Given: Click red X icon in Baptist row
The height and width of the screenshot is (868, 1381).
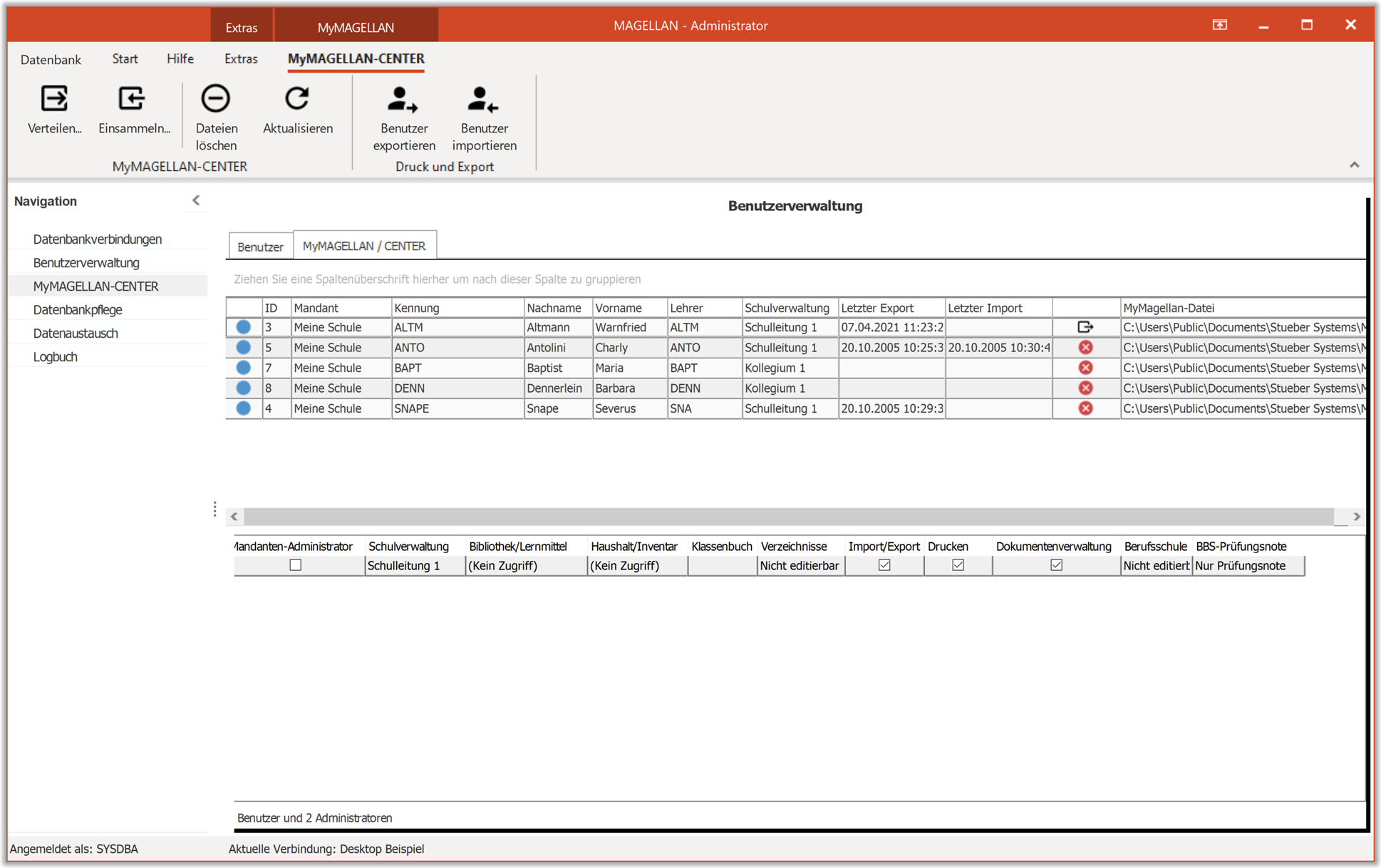Looking at the screenshot, I should pos(1085,368).
